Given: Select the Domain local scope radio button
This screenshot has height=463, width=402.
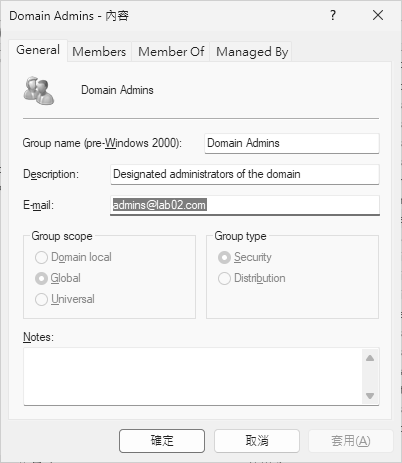Looking at the screenshot, I should (x=41, y=257).
